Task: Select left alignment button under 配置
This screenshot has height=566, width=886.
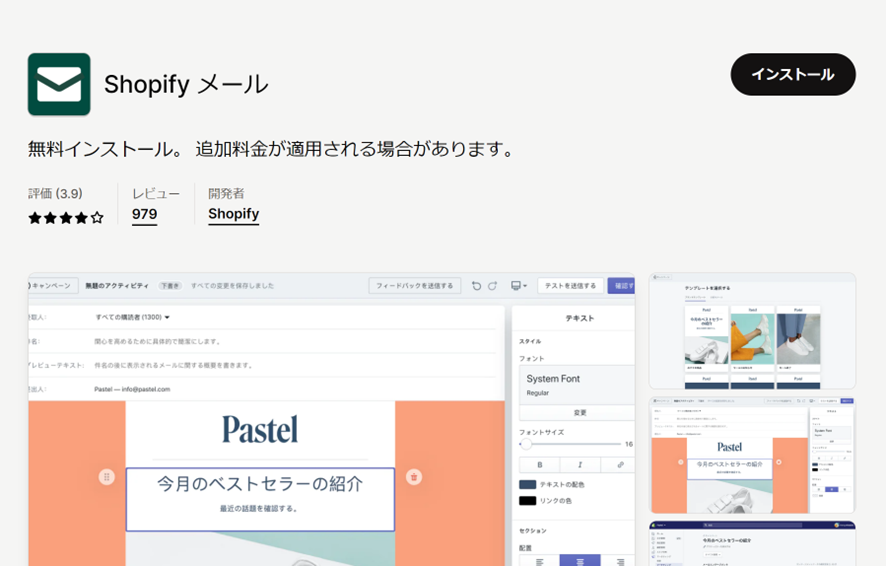Action: pyautogui.click(x=540, y=560)
